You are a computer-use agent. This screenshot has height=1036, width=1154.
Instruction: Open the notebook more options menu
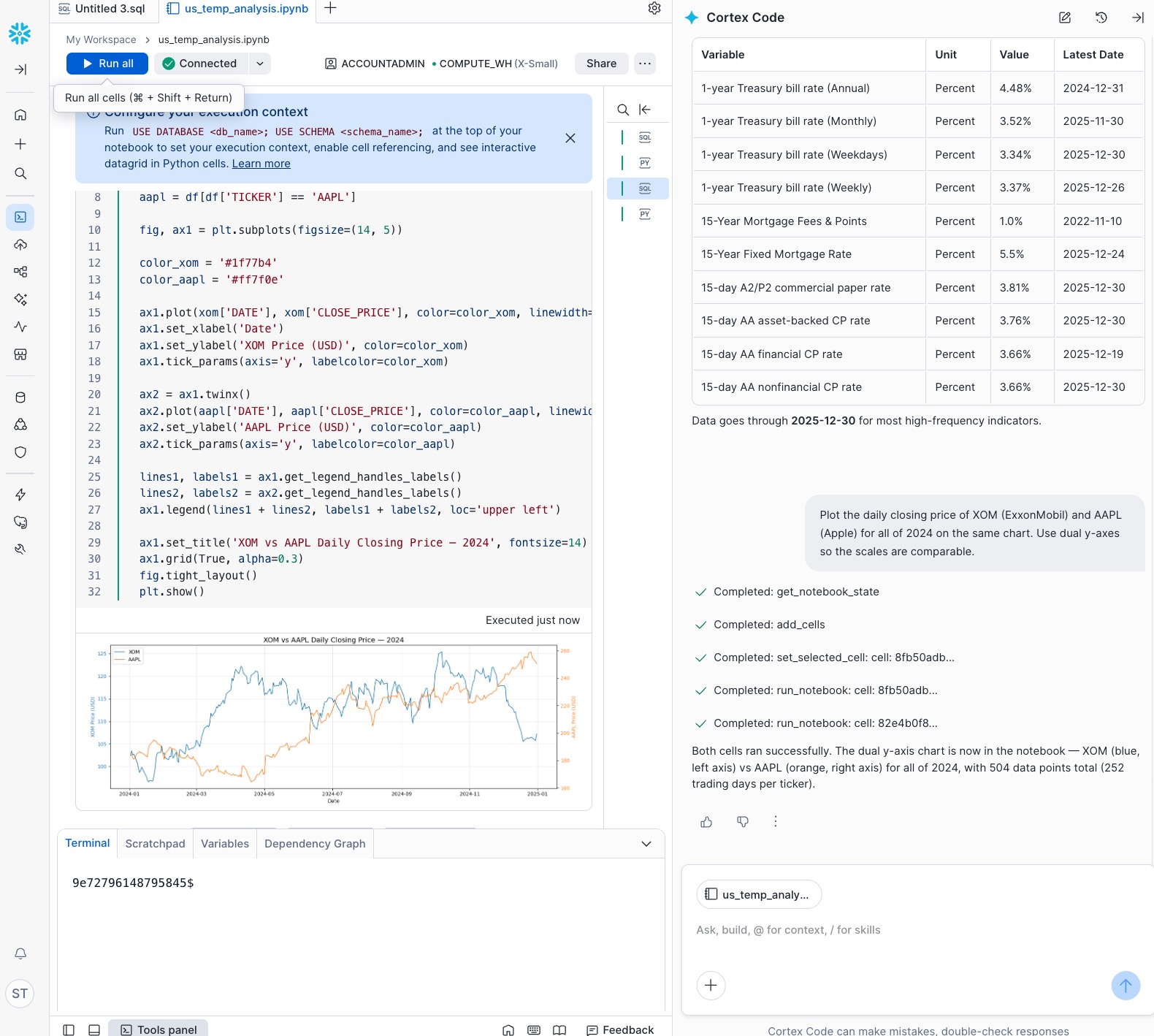(645, 64)
